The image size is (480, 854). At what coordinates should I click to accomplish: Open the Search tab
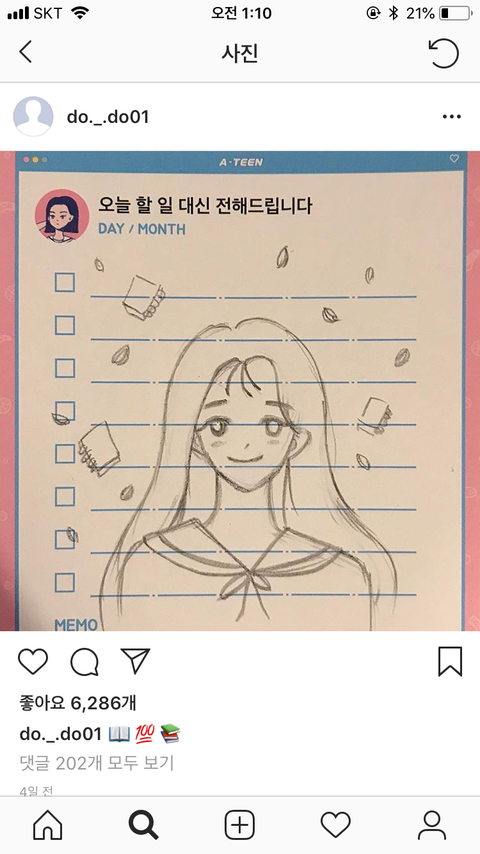[144, 825]
